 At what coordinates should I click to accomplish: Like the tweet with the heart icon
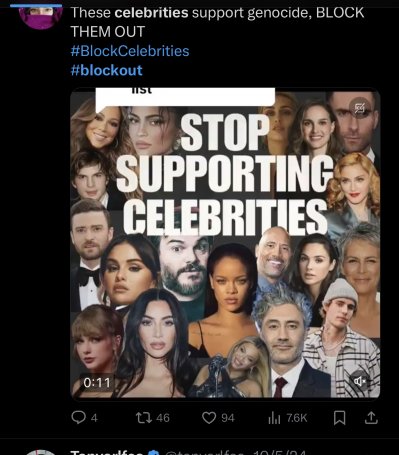(209, 418)
